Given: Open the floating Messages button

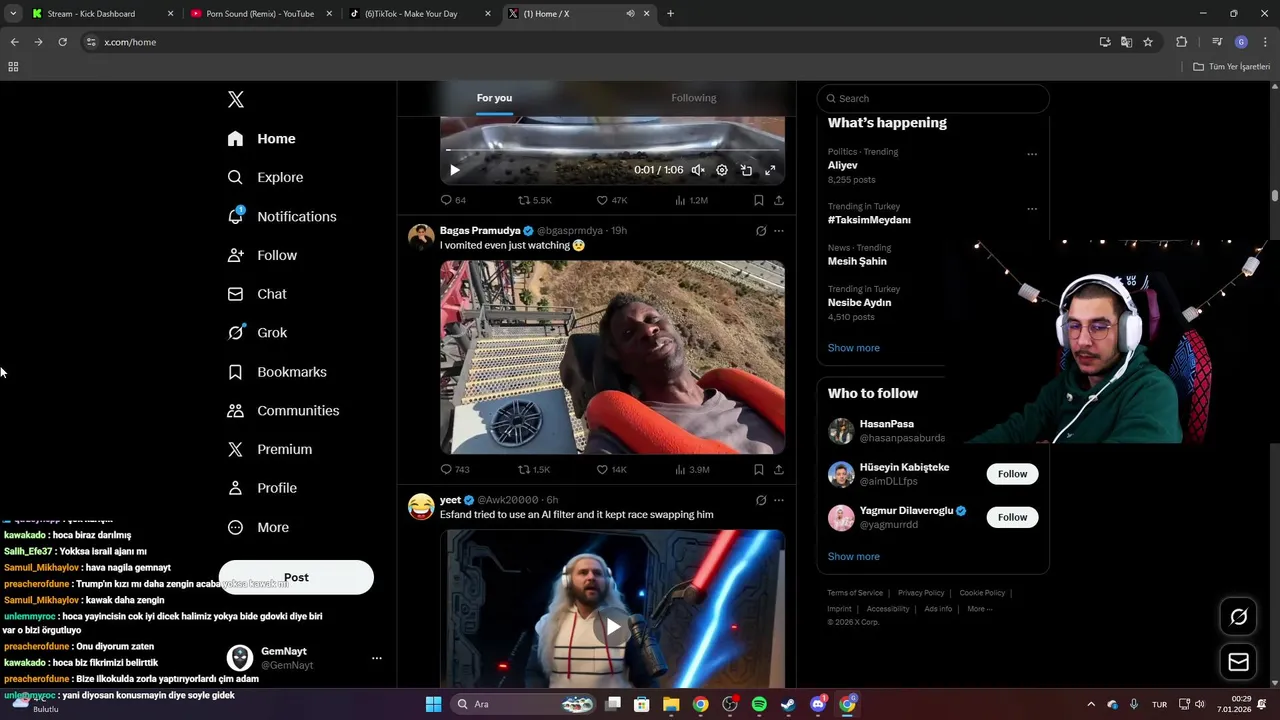Looking at the screenshot, I should point(1238,662).
